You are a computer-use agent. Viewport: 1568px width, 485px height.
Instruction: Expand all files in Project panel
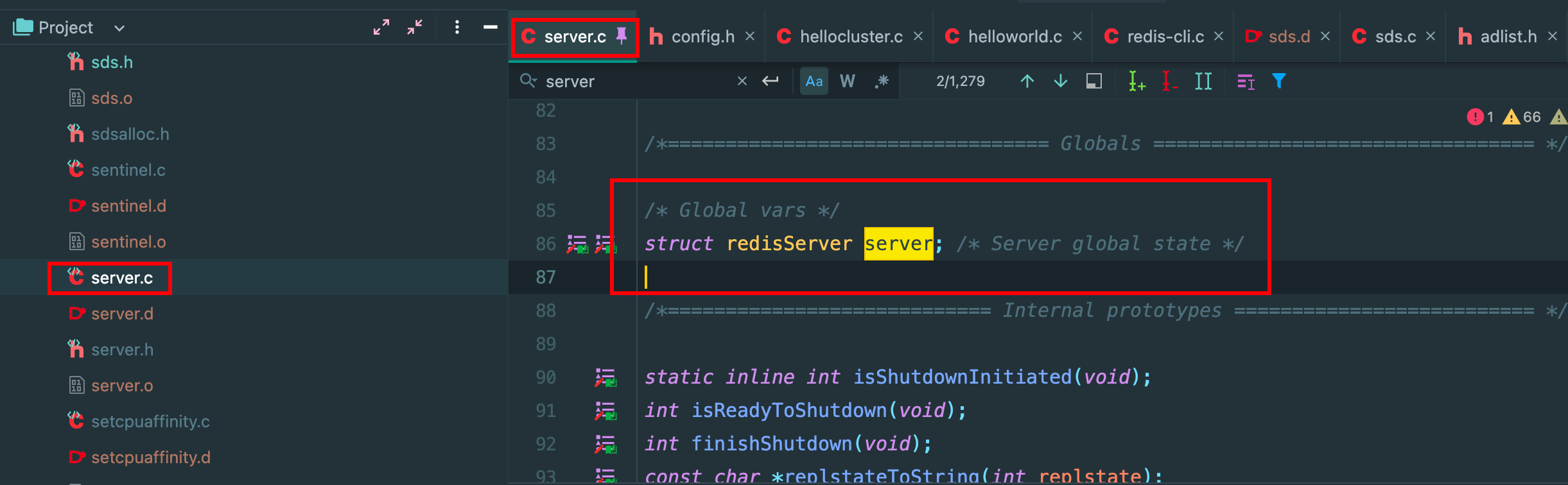click(x=381, y=27)
